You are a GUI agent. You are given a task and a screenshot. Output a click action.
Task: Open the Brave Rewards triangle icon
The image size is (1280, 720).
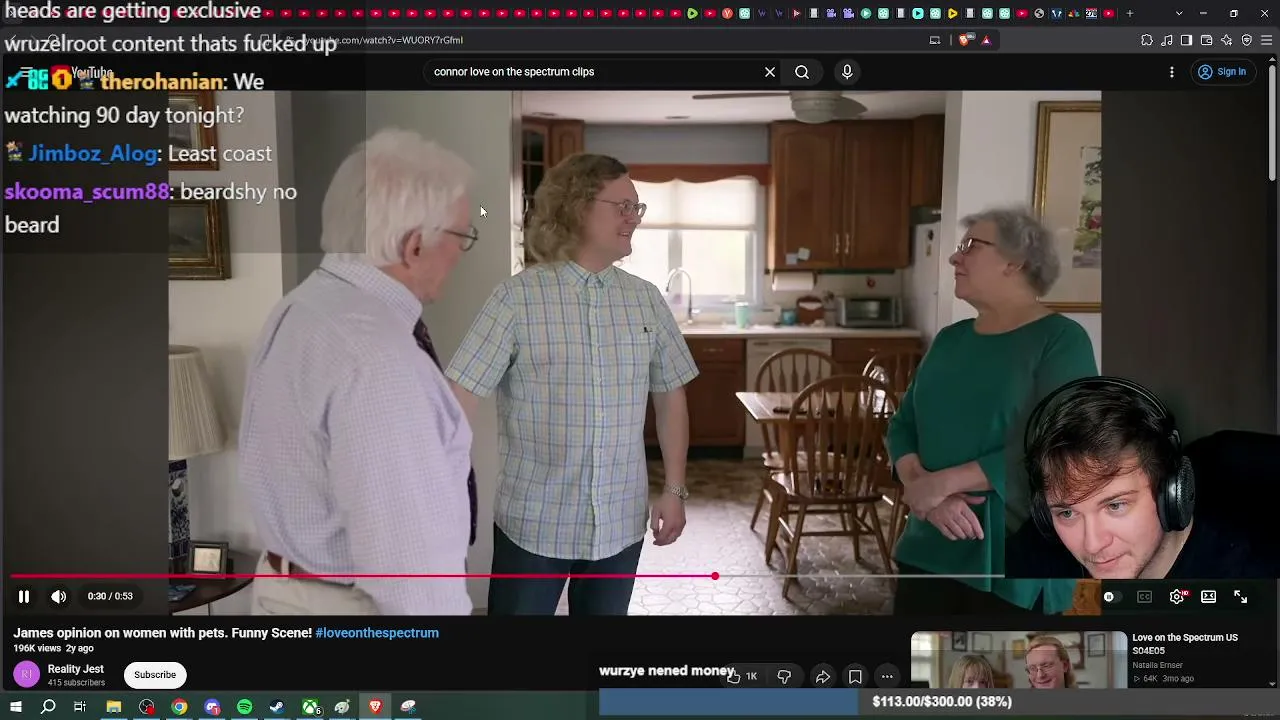pyautogui.click(x=986, y=40)
